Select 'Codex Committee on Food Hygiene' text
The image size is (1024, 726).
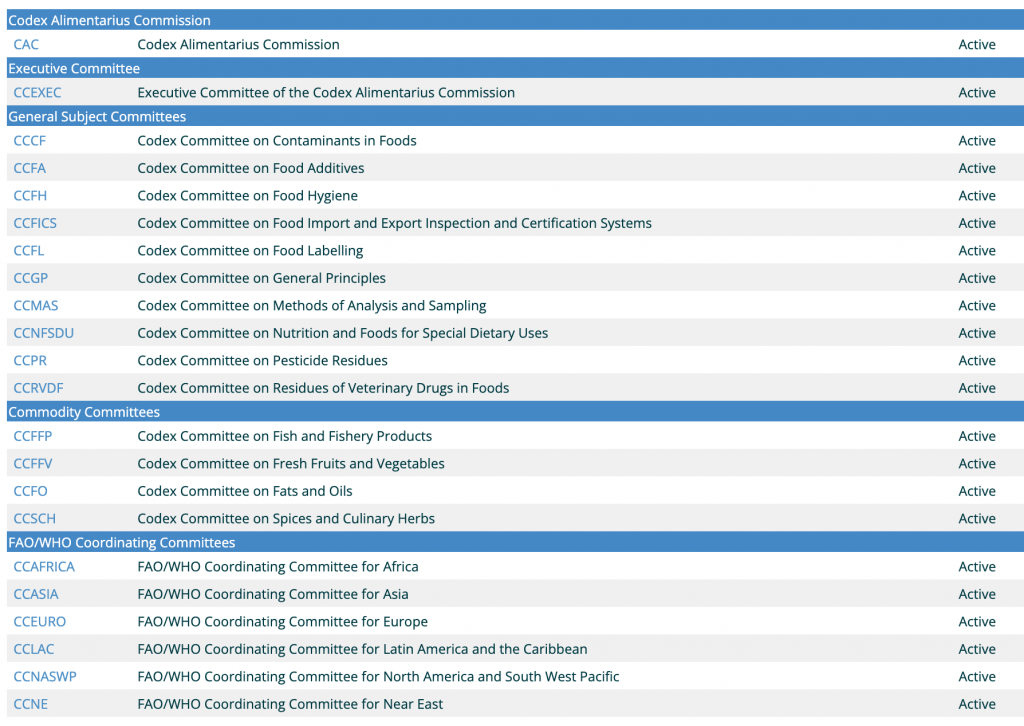(x=248, y=195)
